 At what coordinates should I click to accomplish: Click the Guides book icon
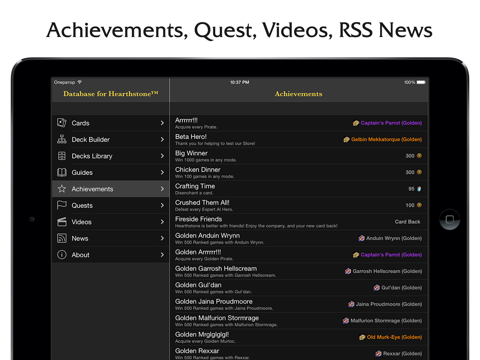coord(62,172)
